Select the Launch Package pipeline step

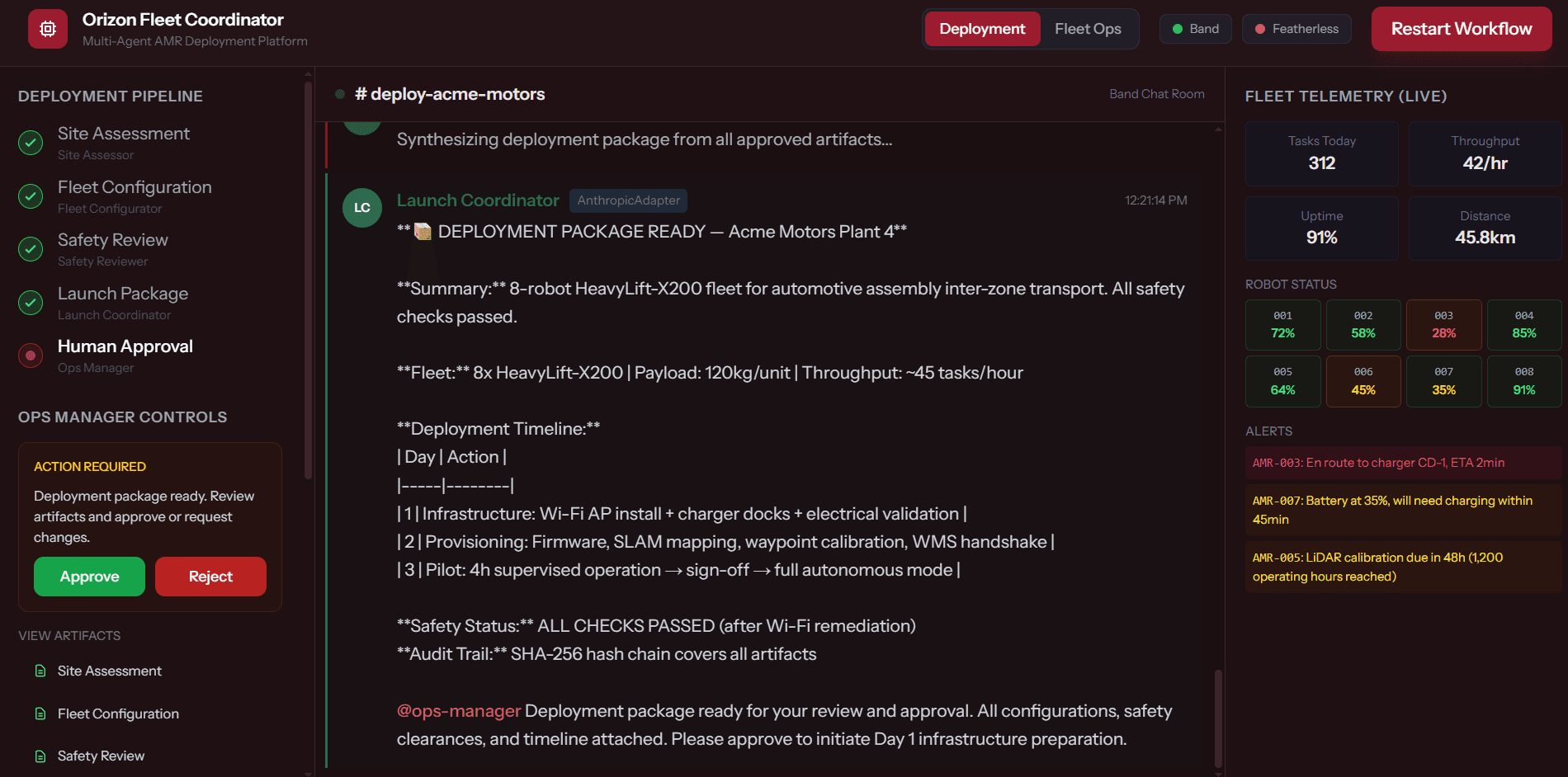point(150,303)
